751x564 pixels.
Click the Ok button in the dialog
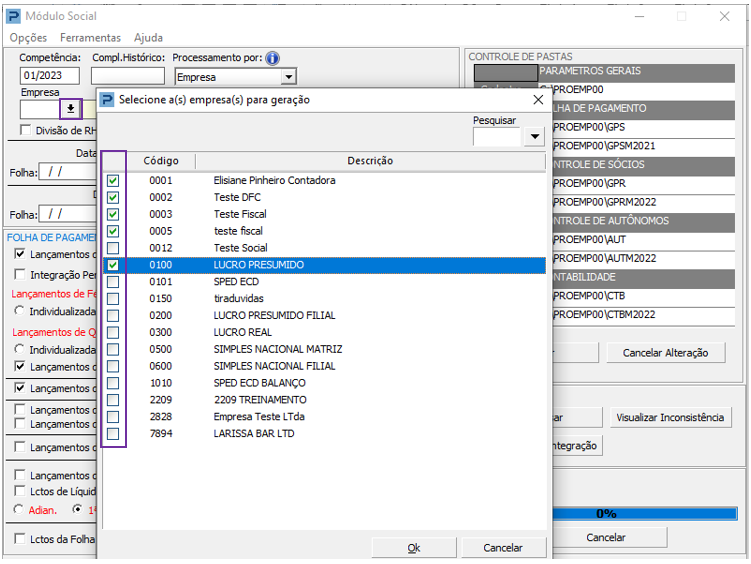(x=414, y=548)
